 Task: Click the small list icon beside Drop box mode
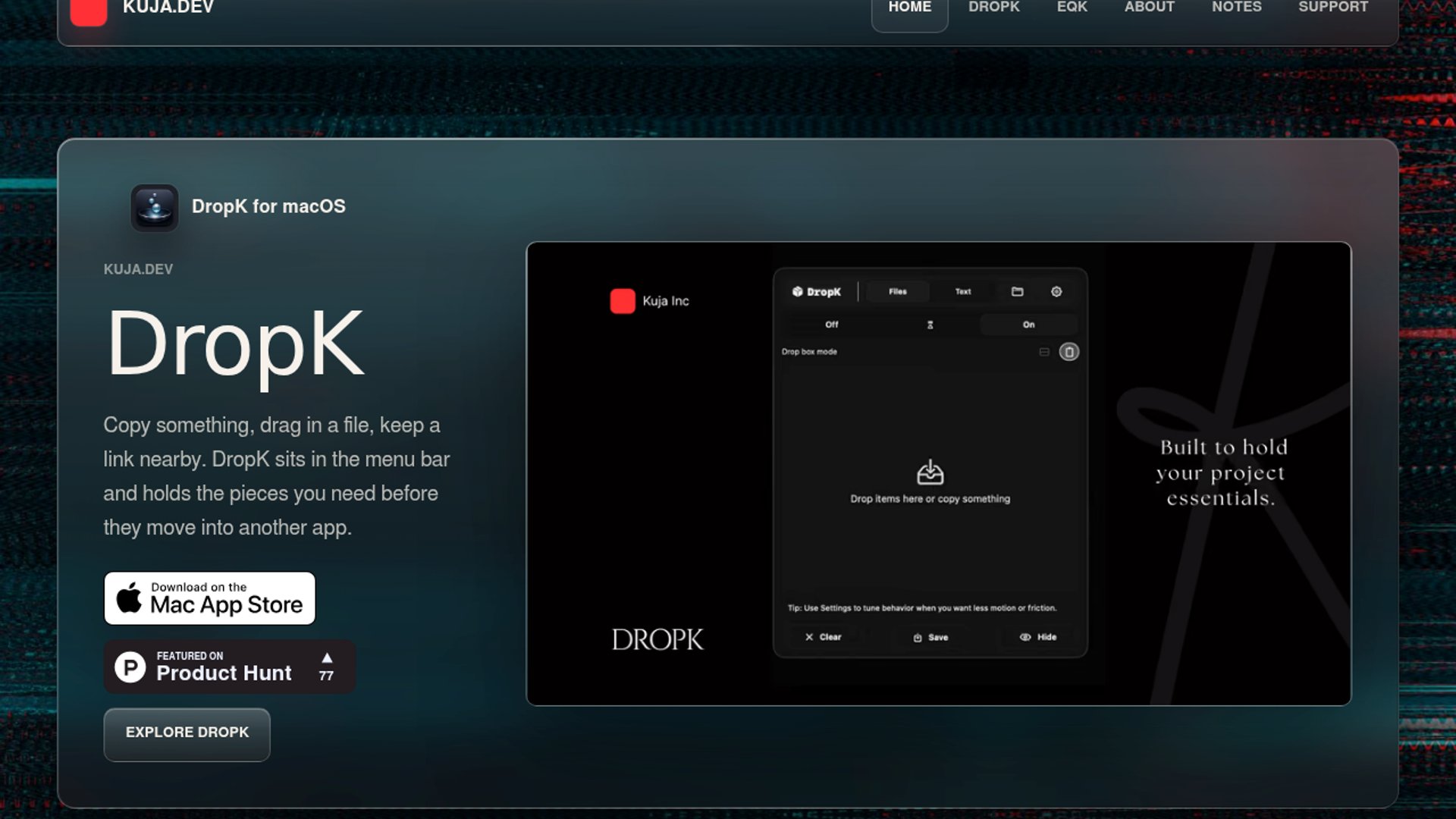pos(1044,352)
